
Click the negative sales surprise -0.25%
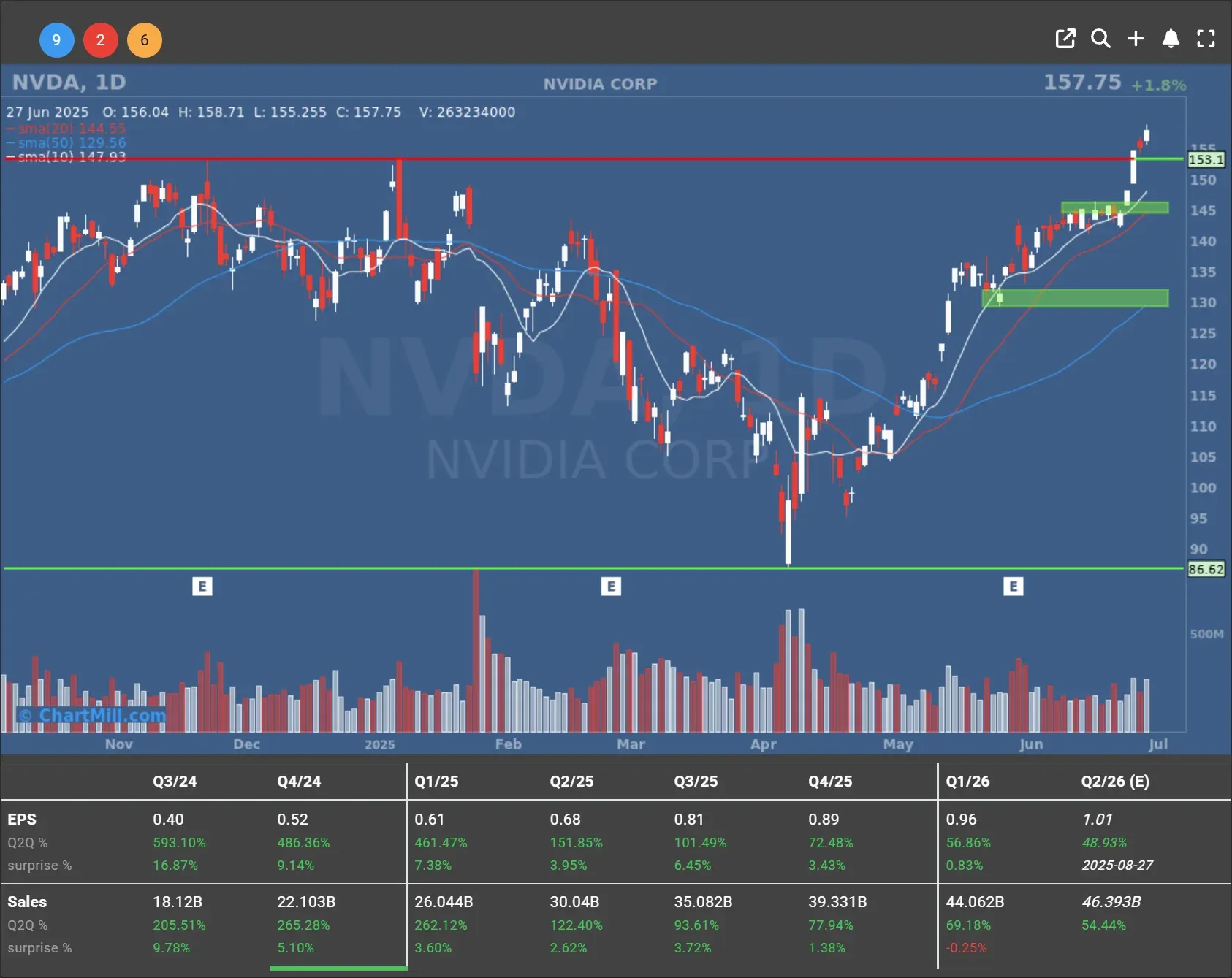(x=966, y=948)
